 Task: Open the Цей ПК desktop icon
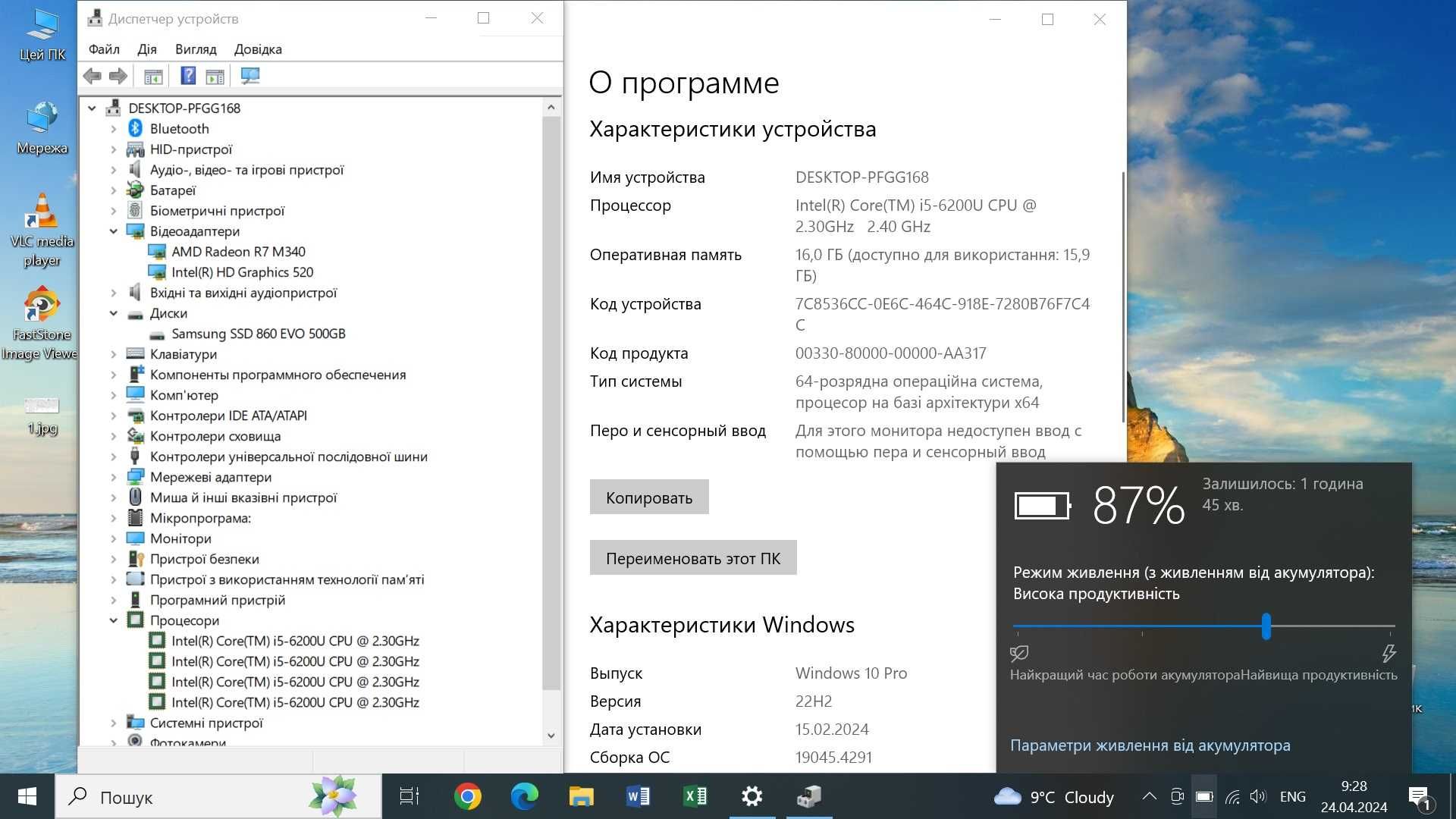click(42, 35)
